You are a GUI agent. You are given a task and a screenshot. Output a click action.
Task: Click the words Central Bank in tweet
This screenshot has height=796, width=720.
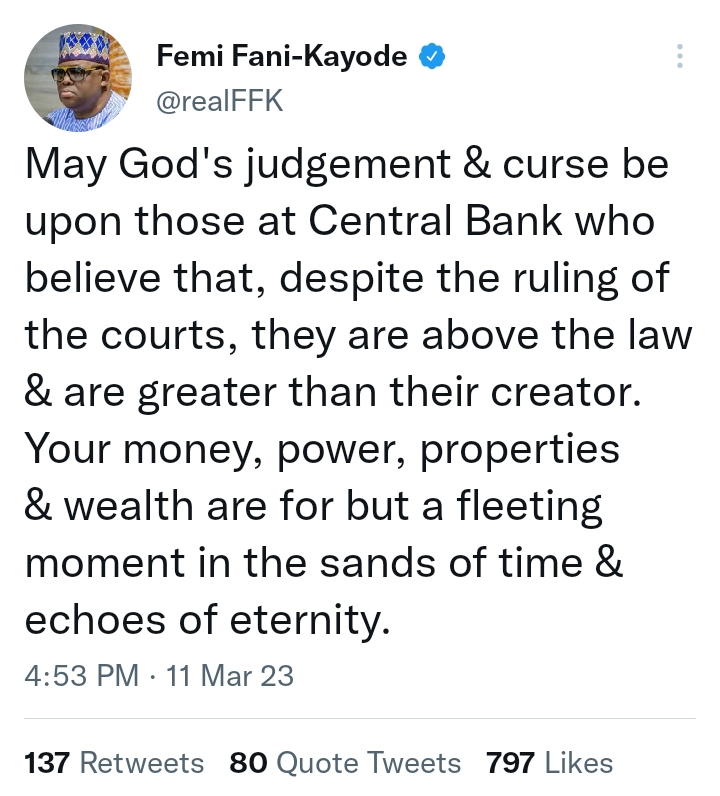(436, 221)
